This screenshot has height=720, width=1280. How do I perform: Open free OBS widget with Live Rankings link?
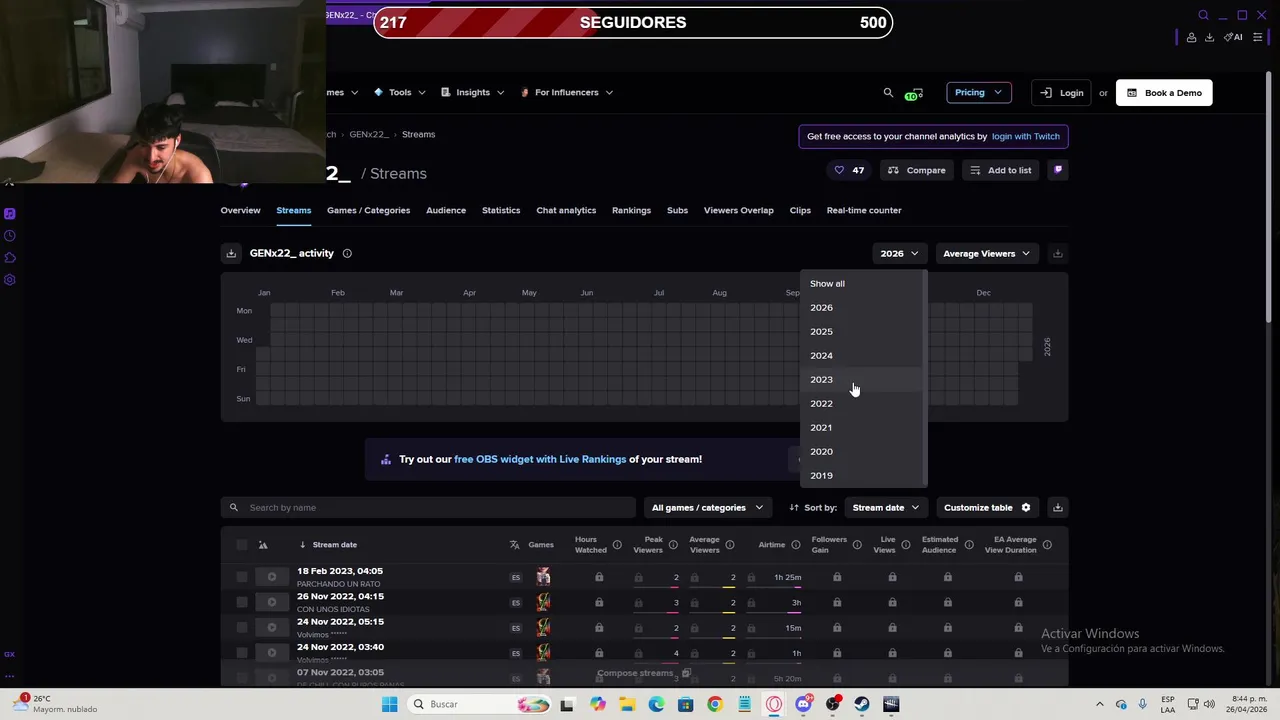pos(540,459)
